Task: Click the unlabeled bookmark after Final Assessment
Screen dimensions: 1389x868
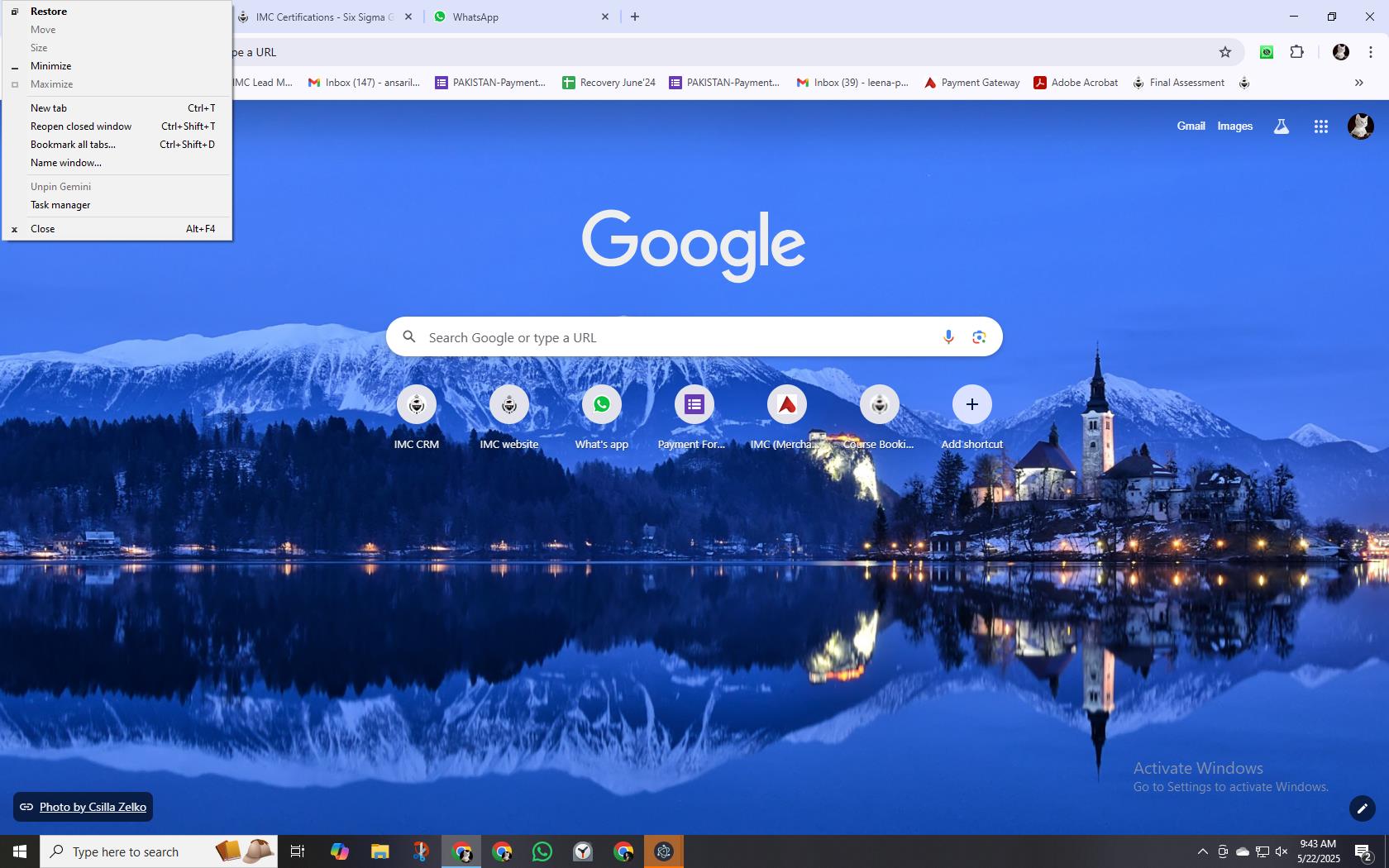Action: click(x=1244, y=83)
